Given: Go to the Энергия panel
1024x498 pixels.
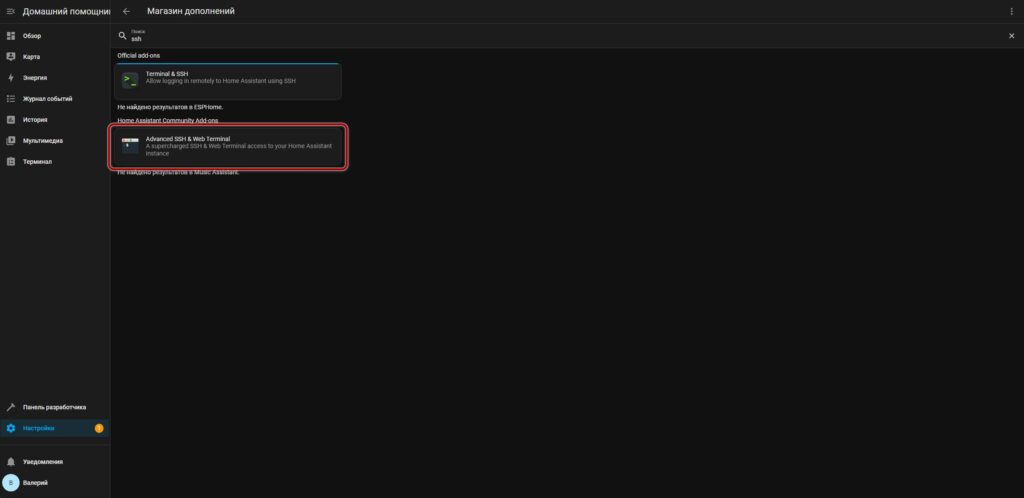Looking at the screenshot, I should pyautogui.click(x=35, y=77).
